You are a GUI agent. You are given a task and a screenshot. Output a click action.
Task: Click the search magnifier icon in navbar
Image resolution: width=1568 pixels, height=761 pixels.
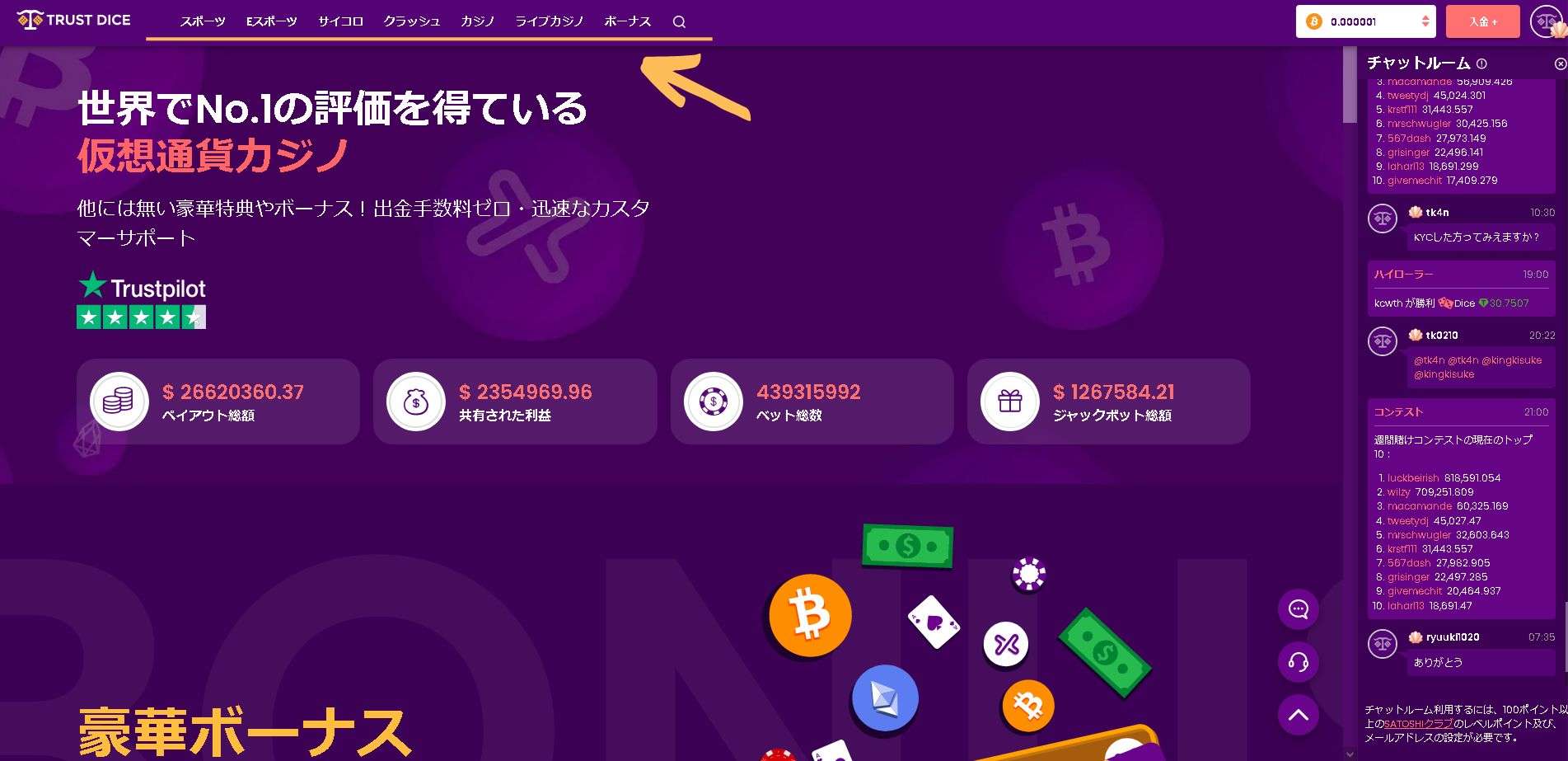point(679,22)
